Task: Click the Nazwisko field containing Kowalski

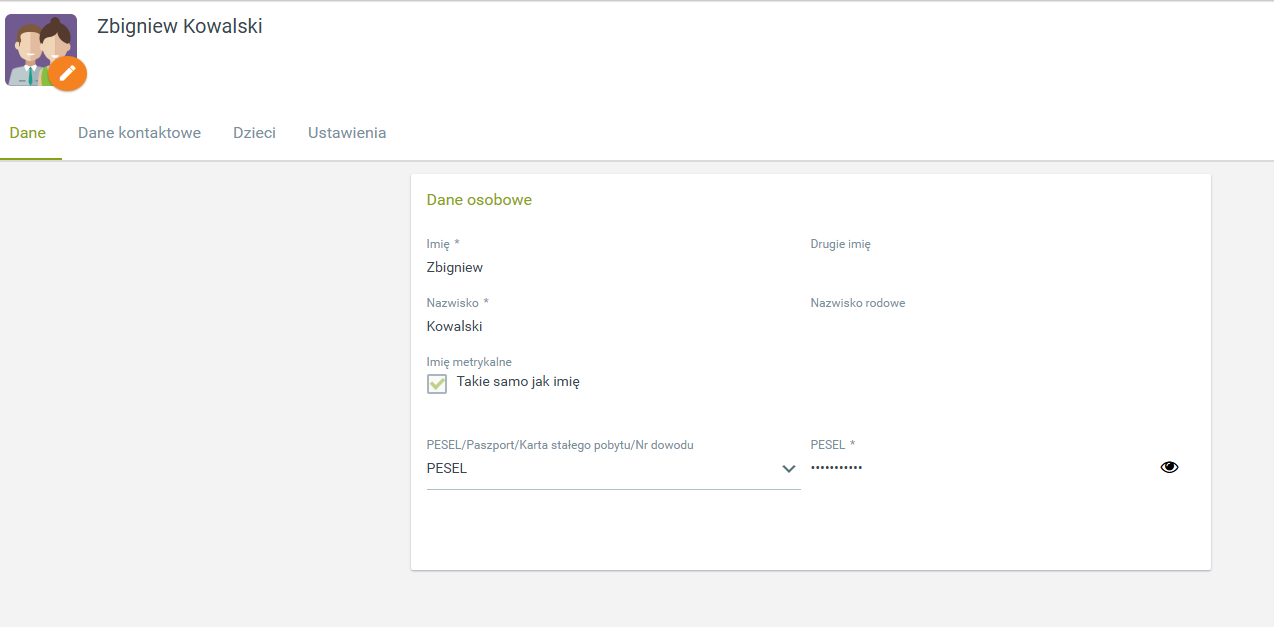Action: pyautogui.click(x=600, y=327)
